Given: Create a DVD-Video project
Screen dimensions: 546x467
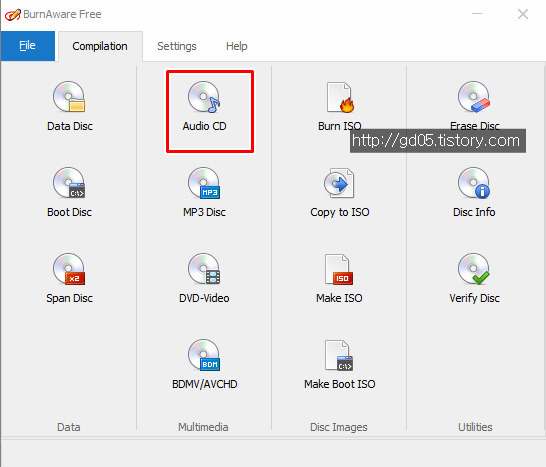Looking at the screenshot, I should [204, 279].
